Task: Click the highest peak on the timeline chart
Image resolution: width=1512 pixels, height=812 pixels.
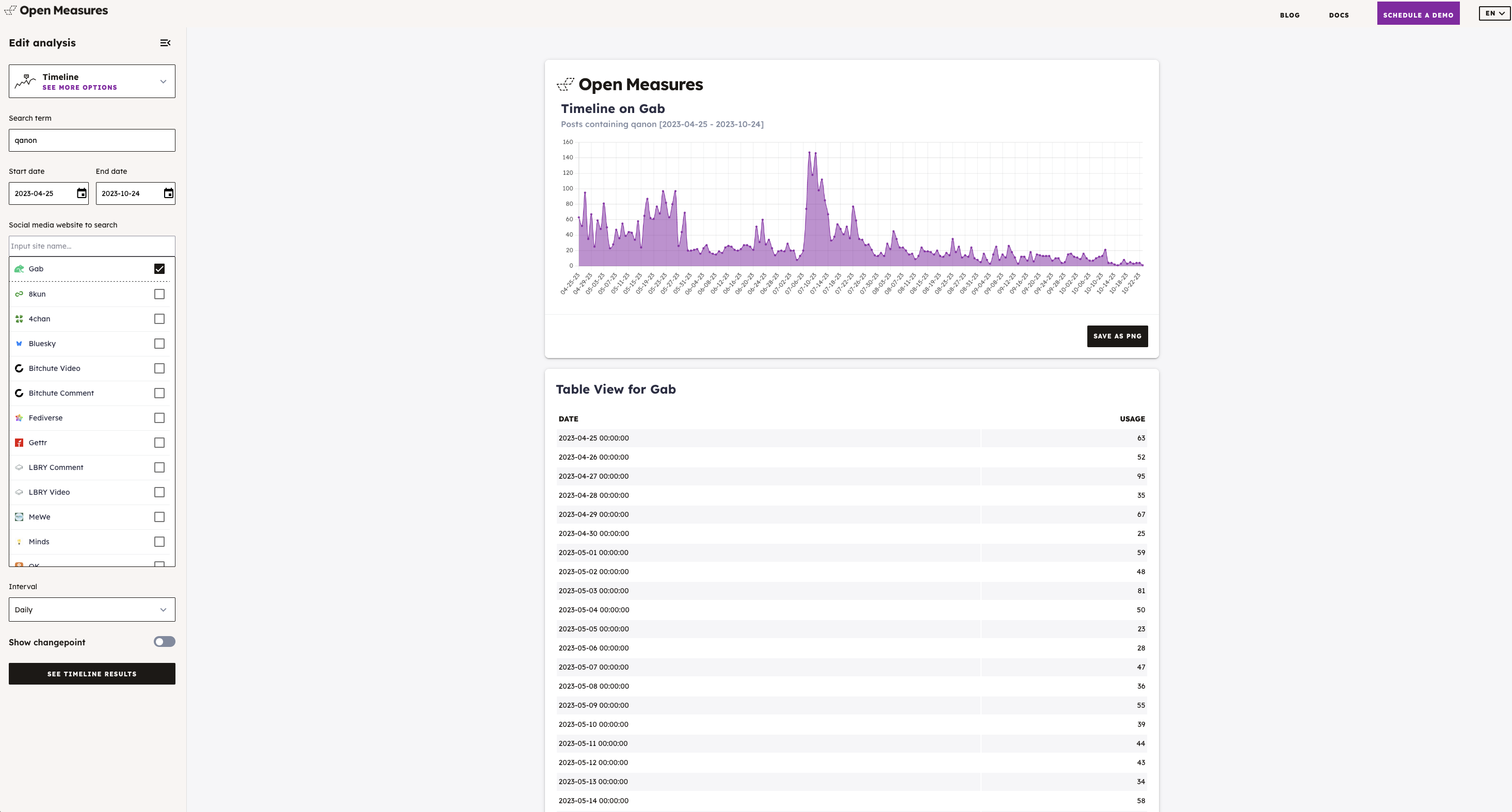Action: point(810,153)
